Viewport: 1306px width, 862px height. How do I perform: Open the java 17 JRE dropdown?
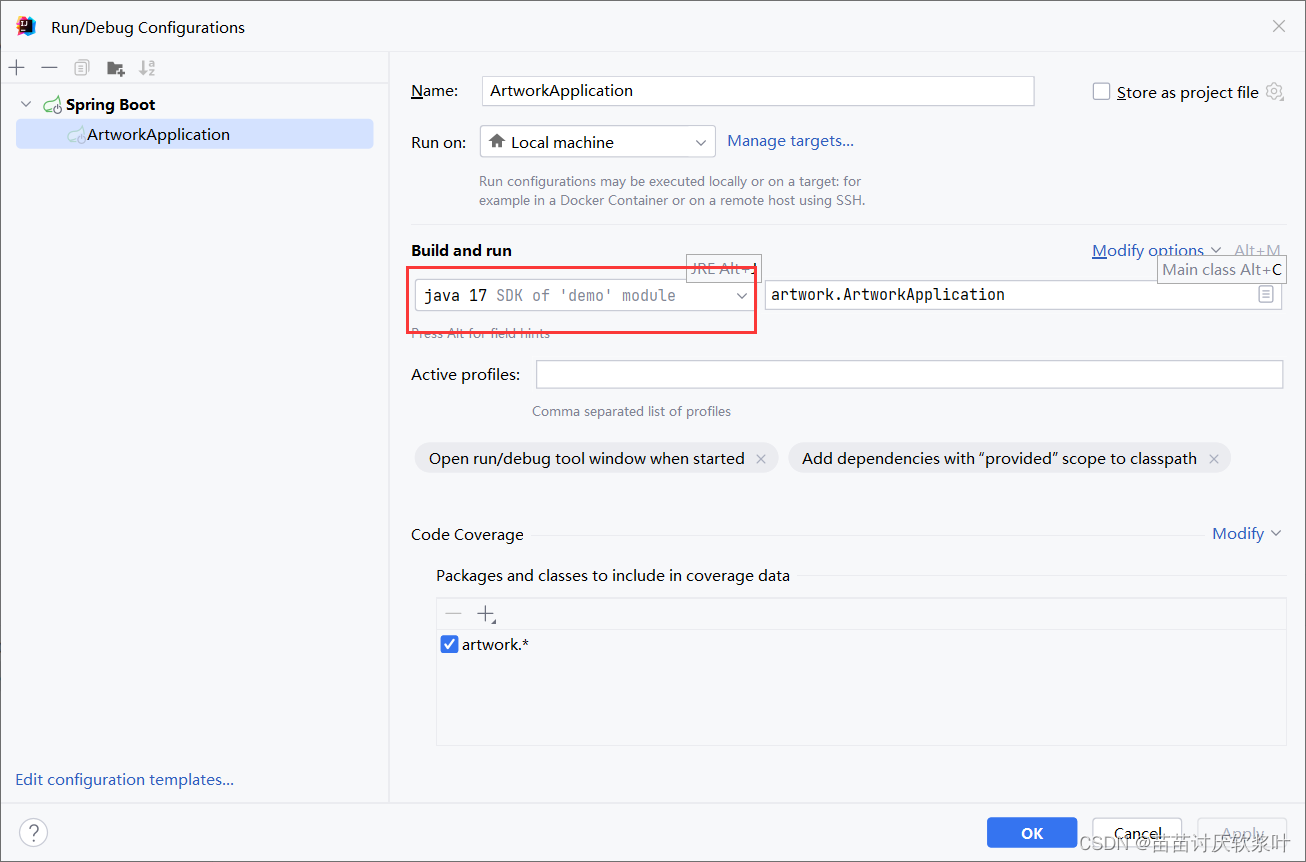tap(741, 295)
